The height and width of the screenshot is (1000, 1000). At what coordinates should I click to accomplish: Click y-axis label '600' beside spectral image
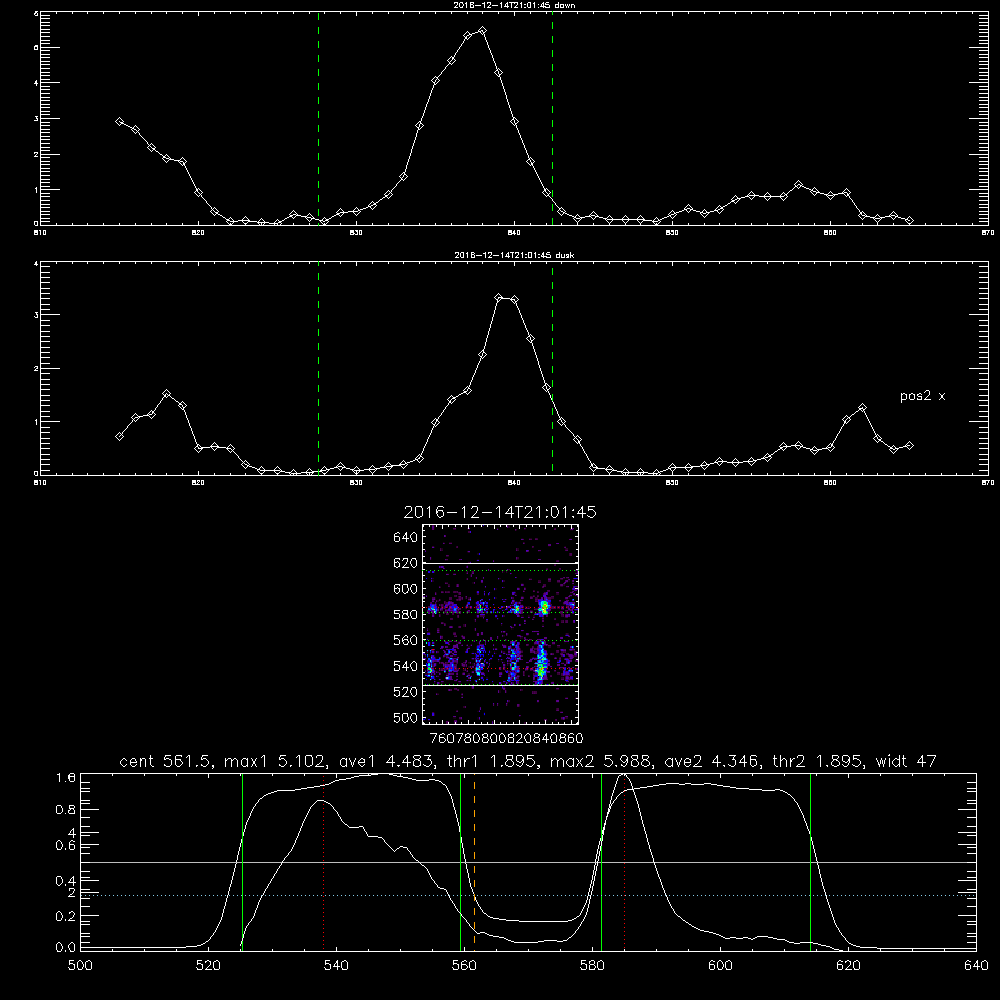coord(406,589)
